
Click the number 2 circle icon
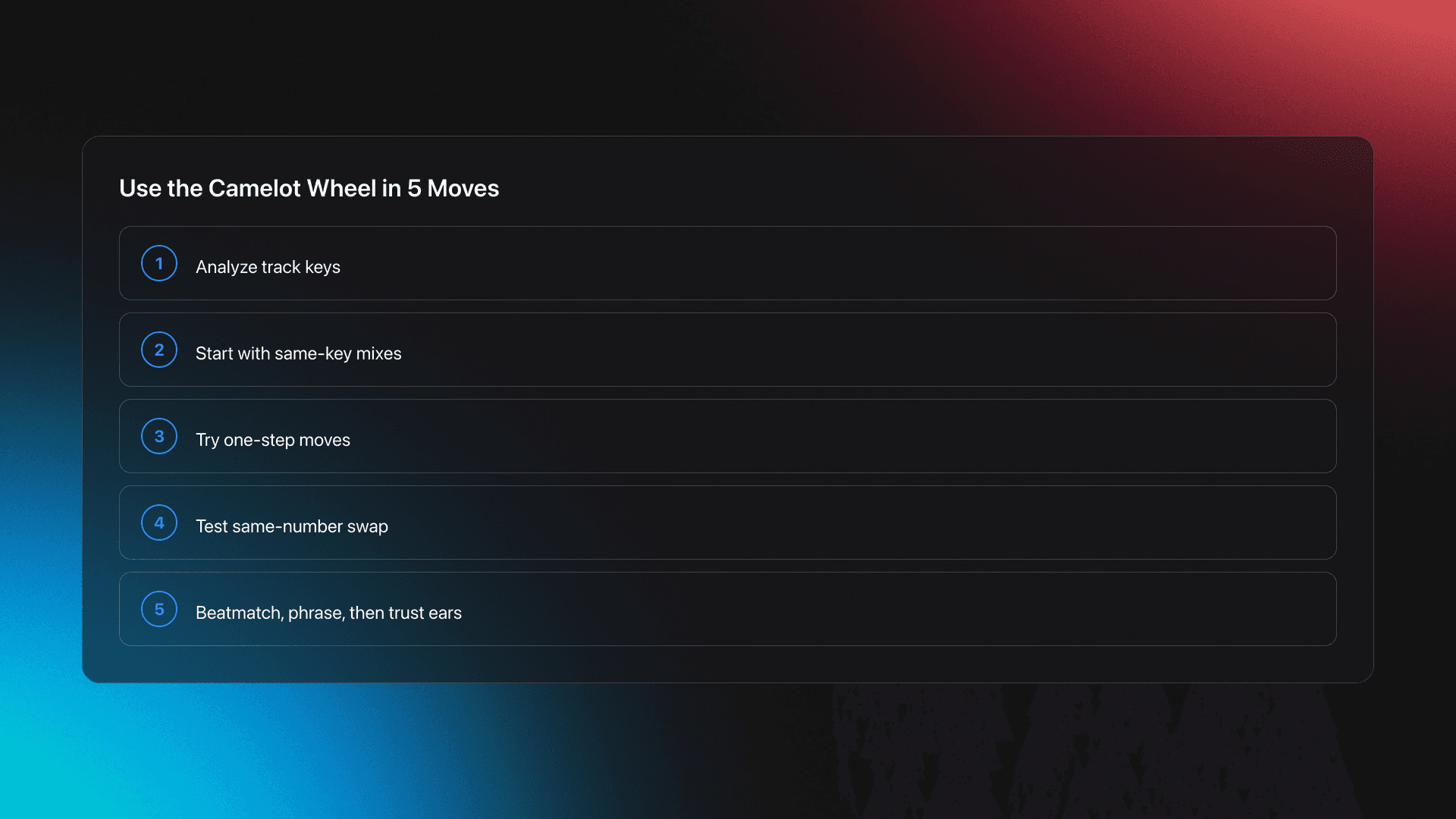coord(159,350)
